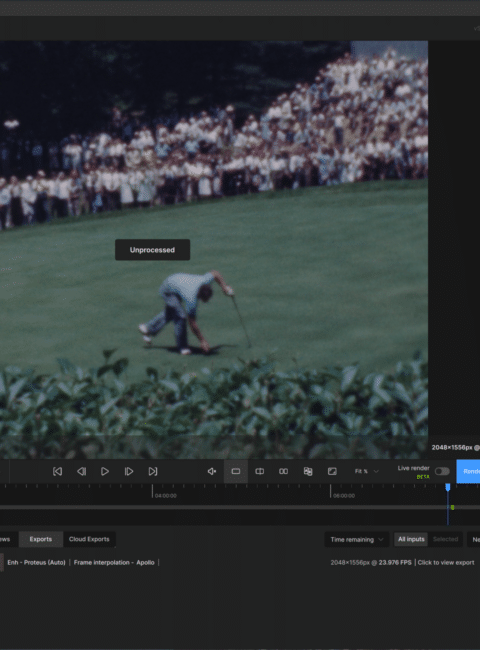Select comparison grid view icon

pyautogui.click(x=308, y=471)
